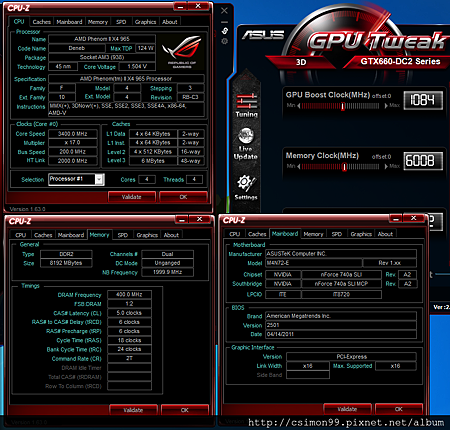Click OK in the CPU-Z Mainboard window
This screenshot has width=450, height=430.
click(399, 409)
